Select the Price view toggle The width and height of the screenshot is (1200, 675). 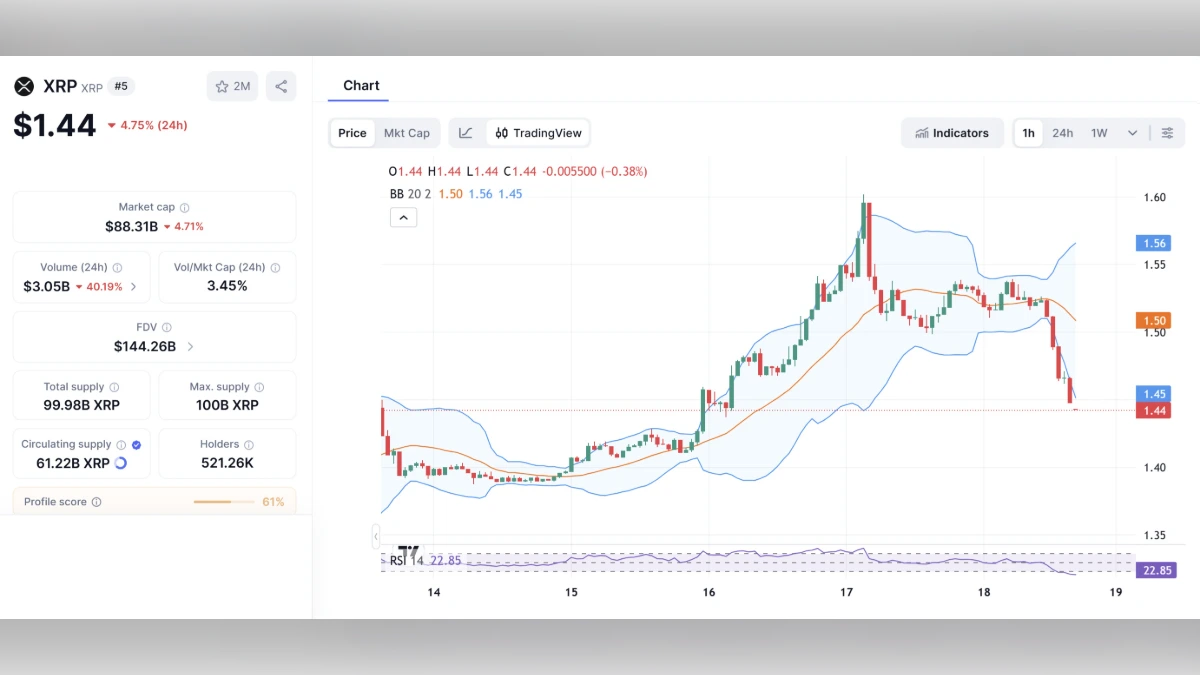pos(352,132)
